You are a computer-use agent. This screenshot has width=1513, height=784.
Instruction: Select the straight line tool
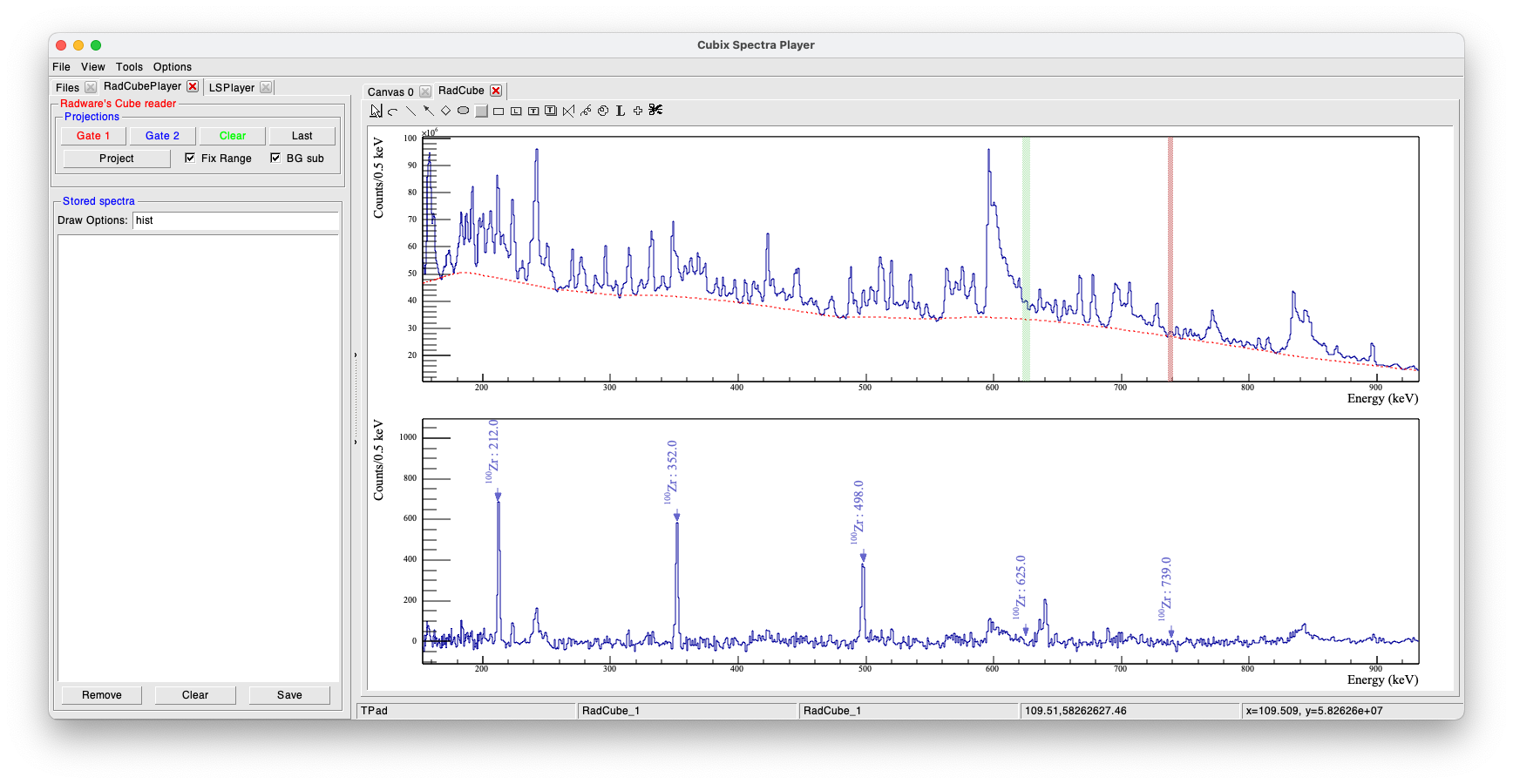tap(410, 111)
